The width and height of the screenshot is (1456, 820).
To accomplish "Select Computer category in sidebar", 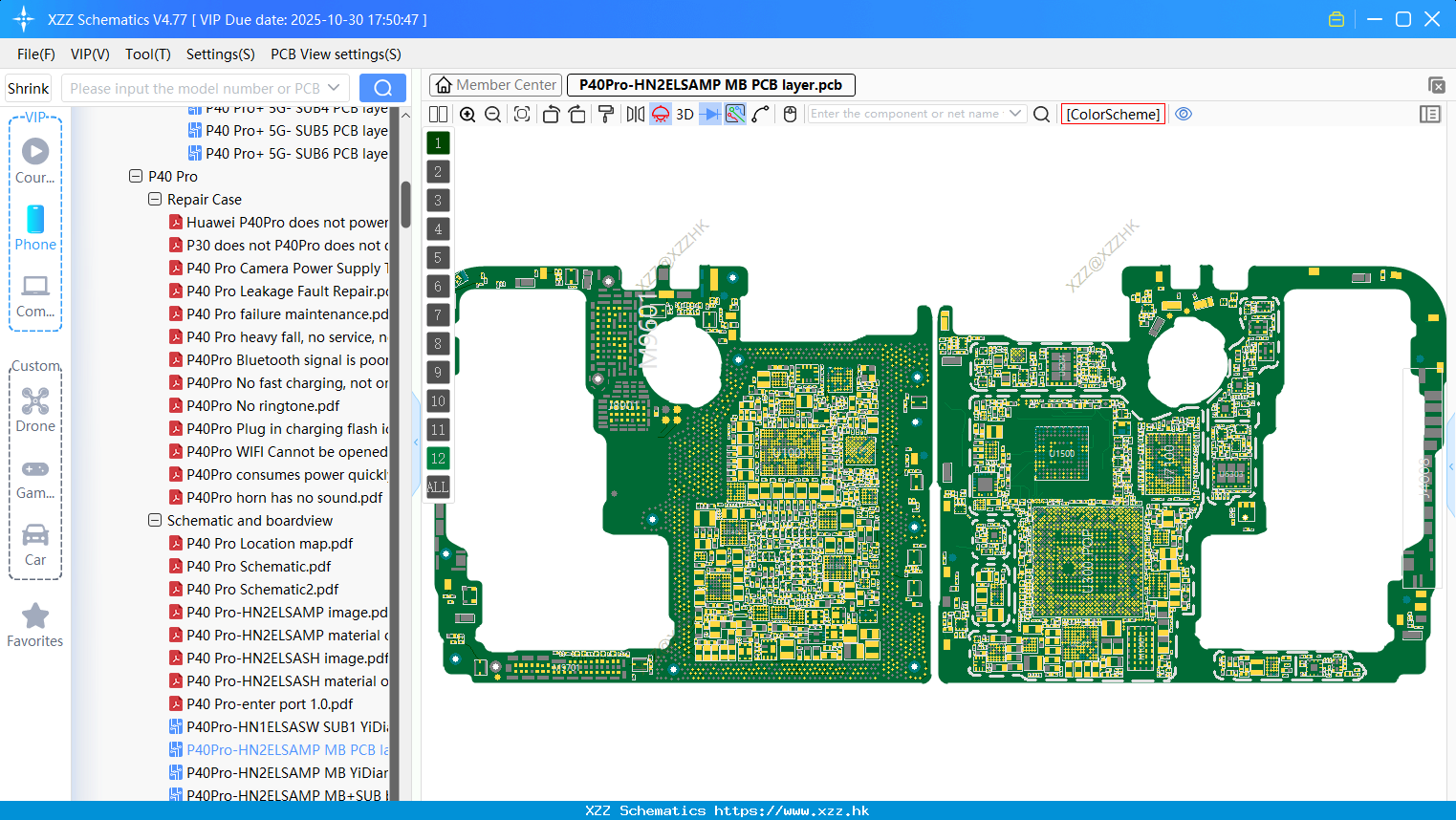I will [x=35, y=295].
